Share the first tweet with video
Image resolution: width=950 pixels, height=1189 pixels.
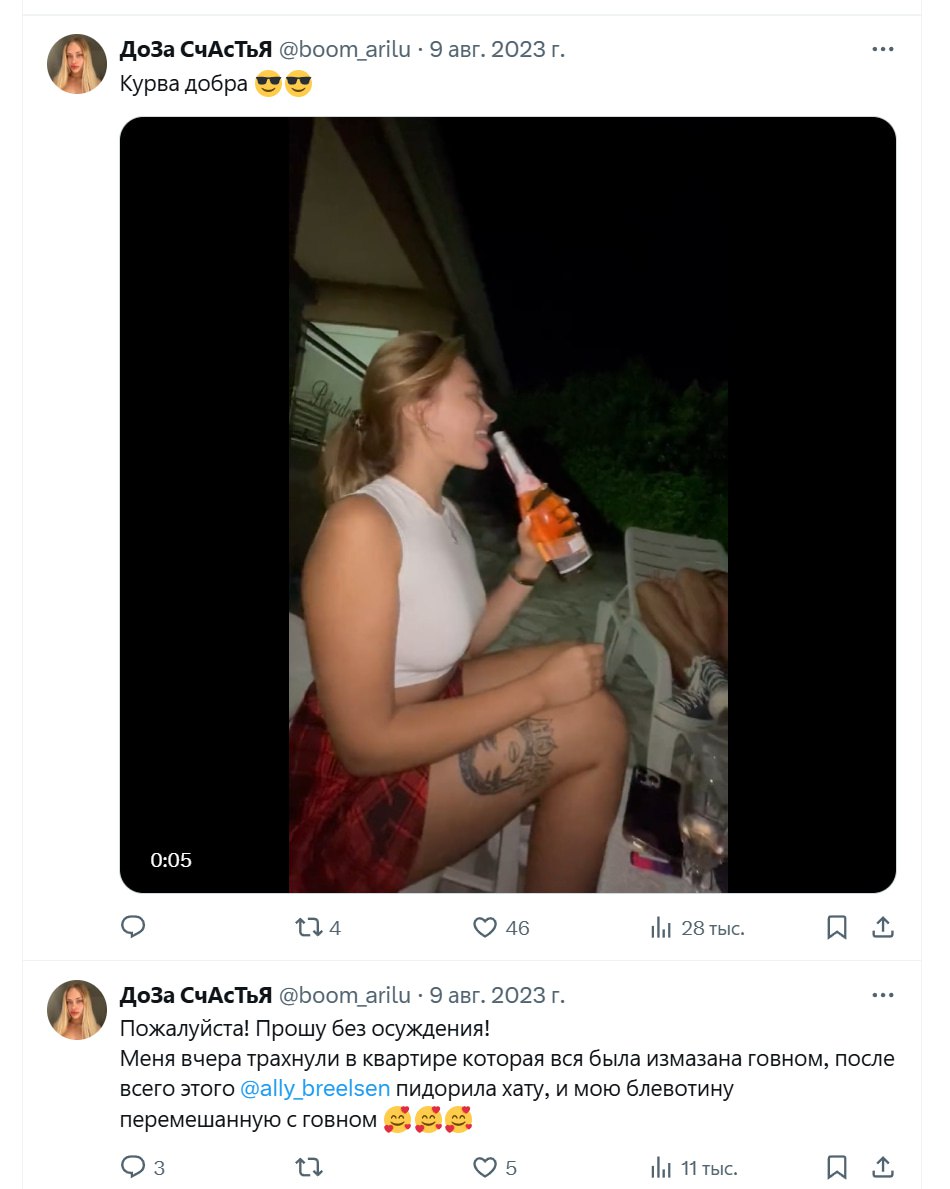(x=883, y=928)
